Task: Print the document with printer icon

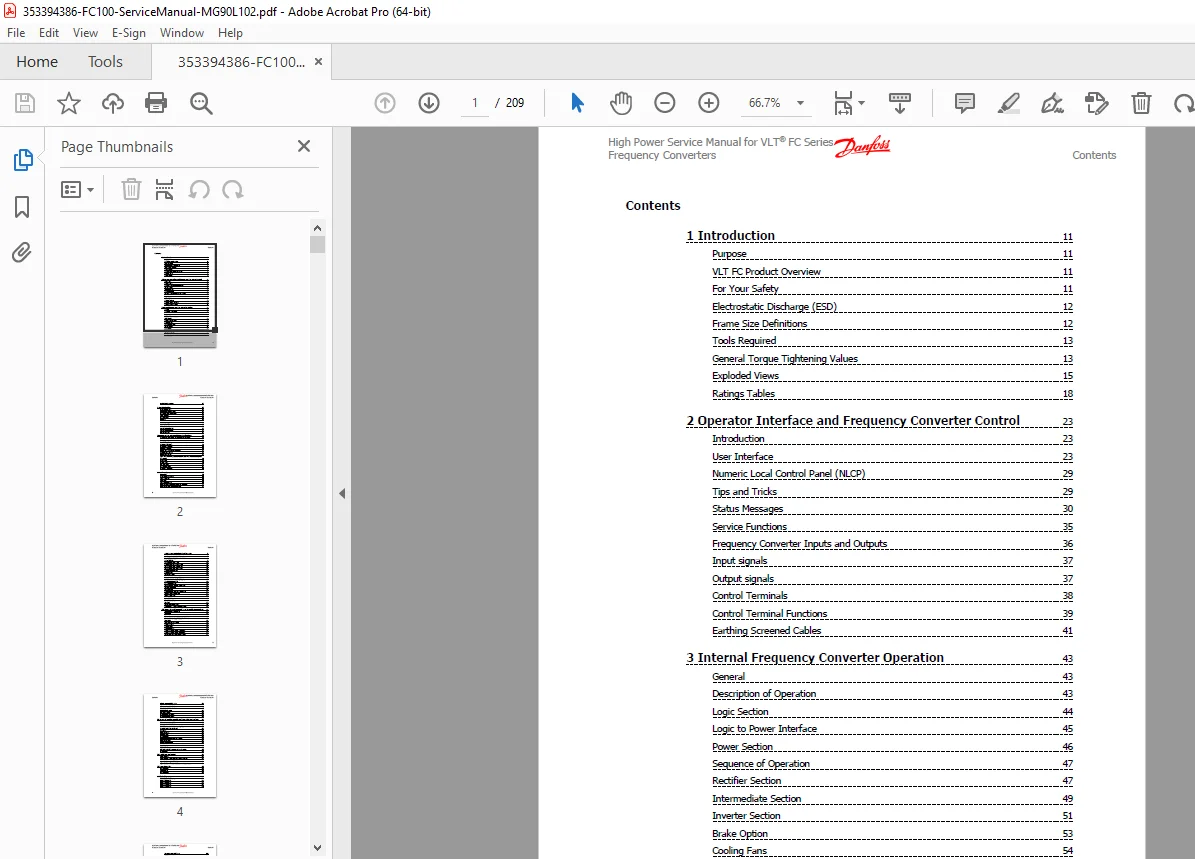Action: click(156, 103)
